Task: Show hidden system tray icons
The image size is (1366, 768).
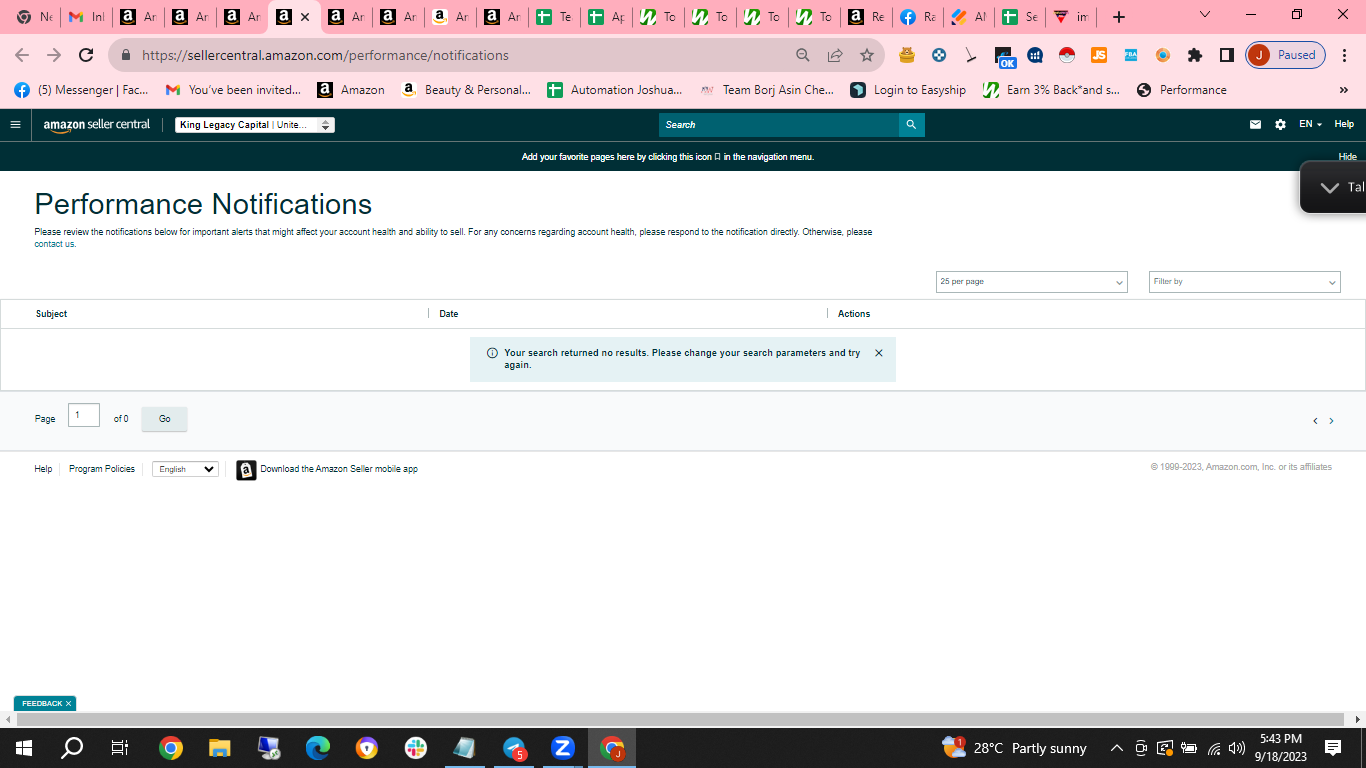Action: pos(1116,748)
